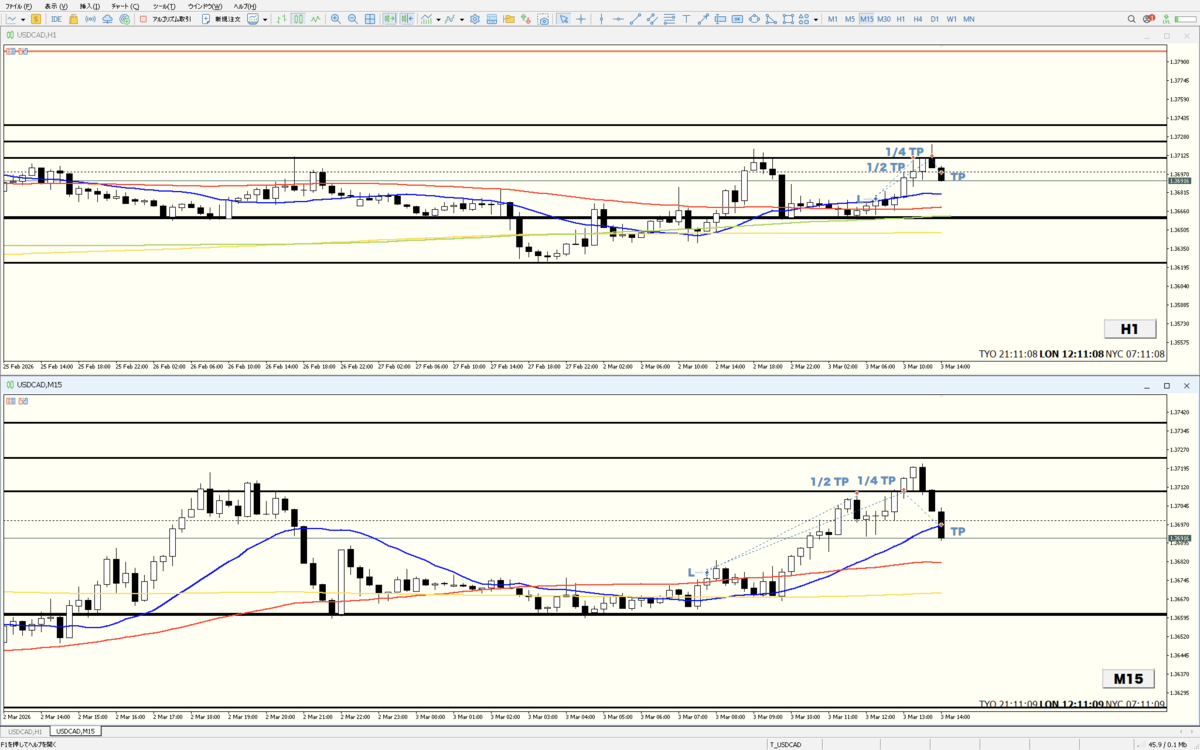Zoom out with the minus magnifier
This screenshot has height=750, width=1200.
[x=353, y=19]
